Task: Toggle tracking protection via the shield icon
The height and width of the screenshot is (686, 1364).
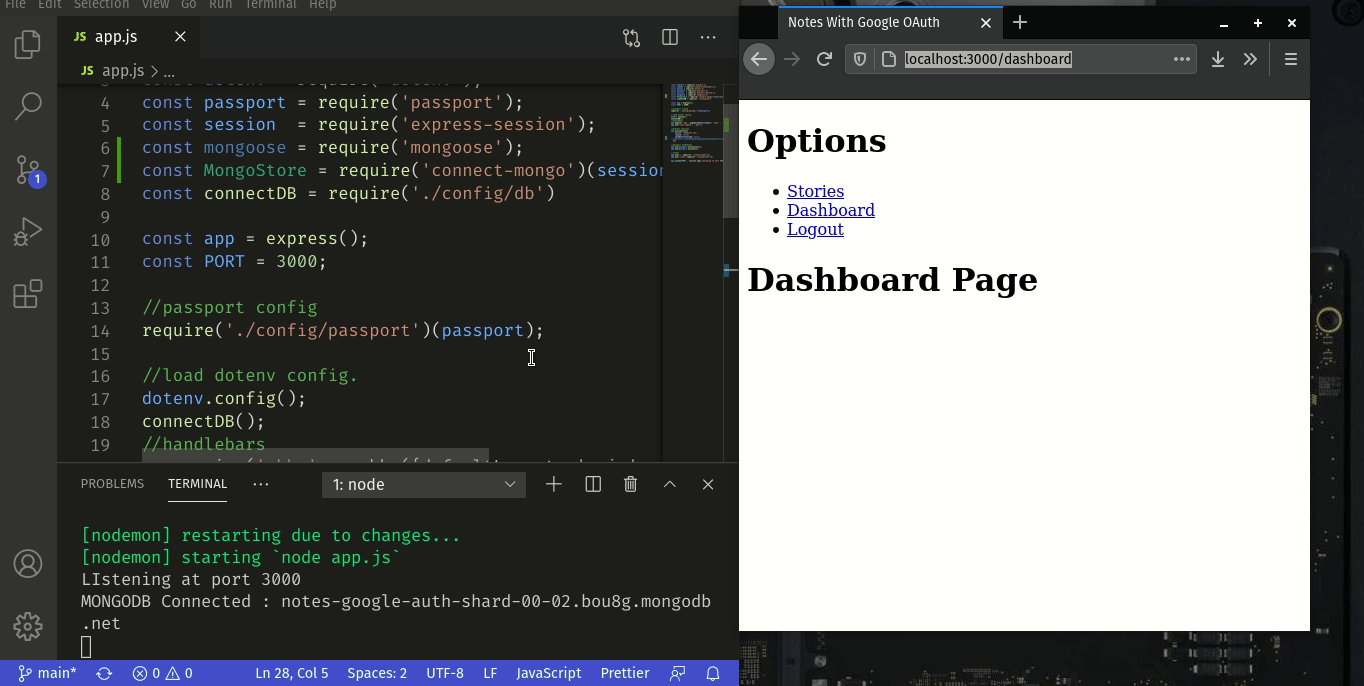Action: point(859,59)
